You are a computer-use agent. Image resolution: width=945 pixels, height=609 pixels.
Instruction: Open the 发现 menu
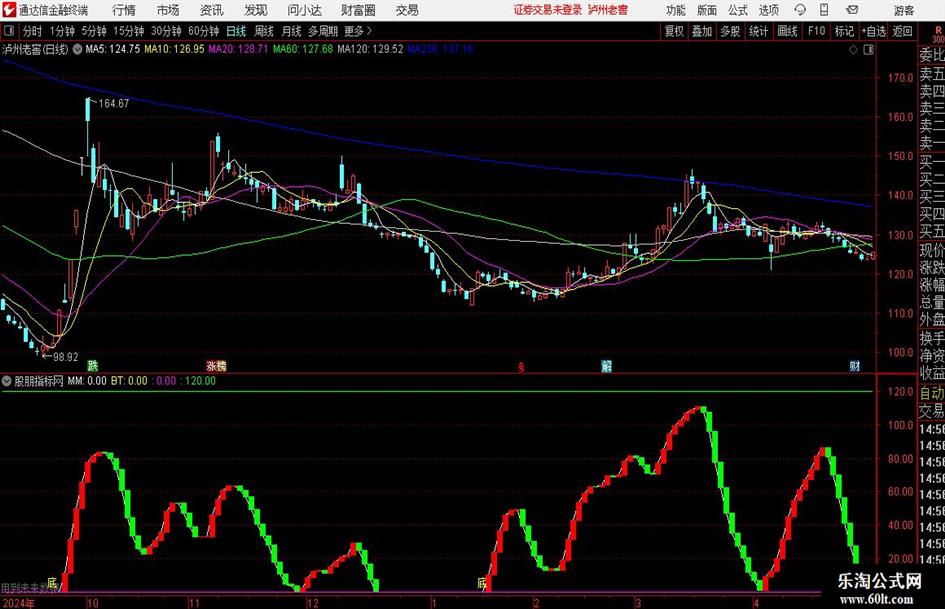pos(256,10)
